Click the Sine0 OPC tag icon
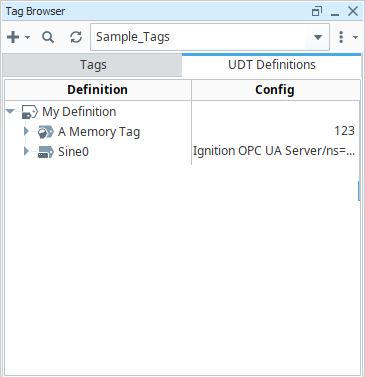This screenshot has width=365, height=377. click(x=45, y=152)
